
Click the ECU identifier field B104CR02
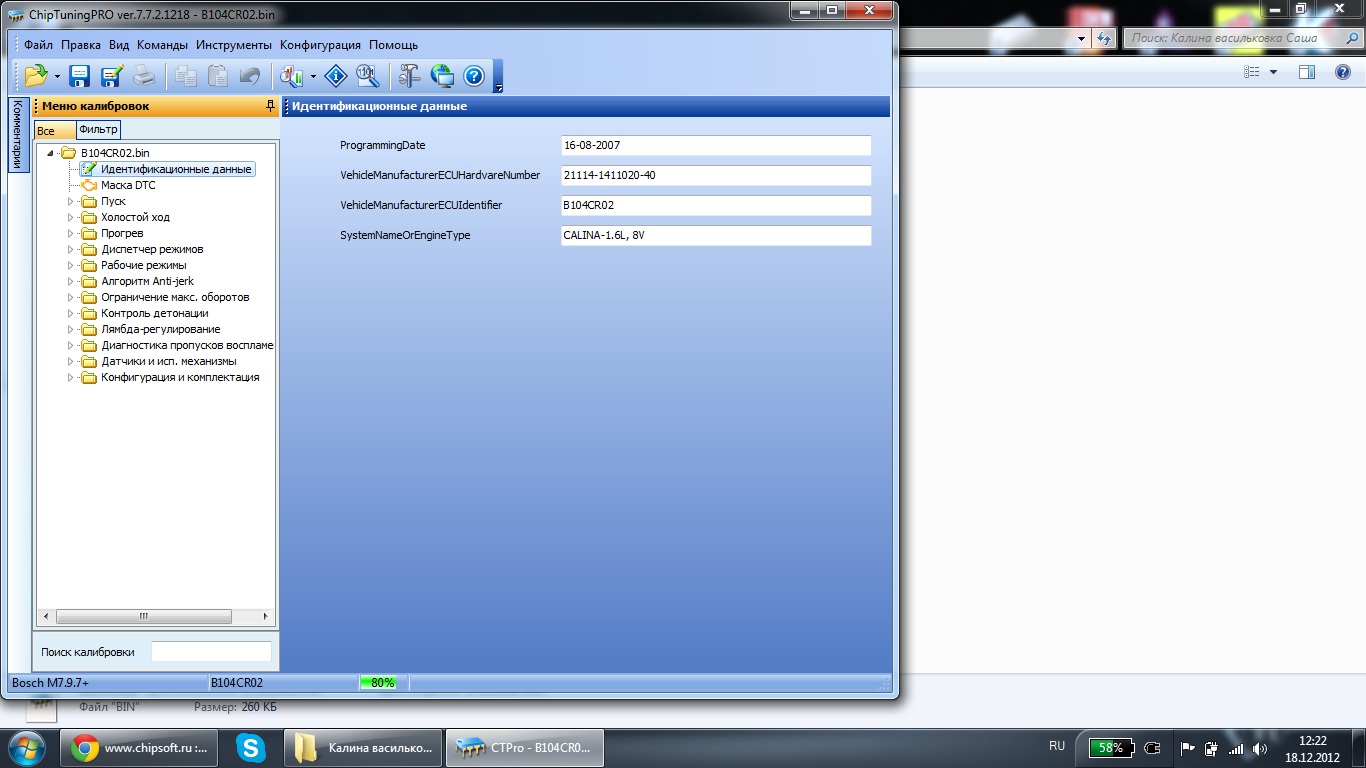(716, 205)
